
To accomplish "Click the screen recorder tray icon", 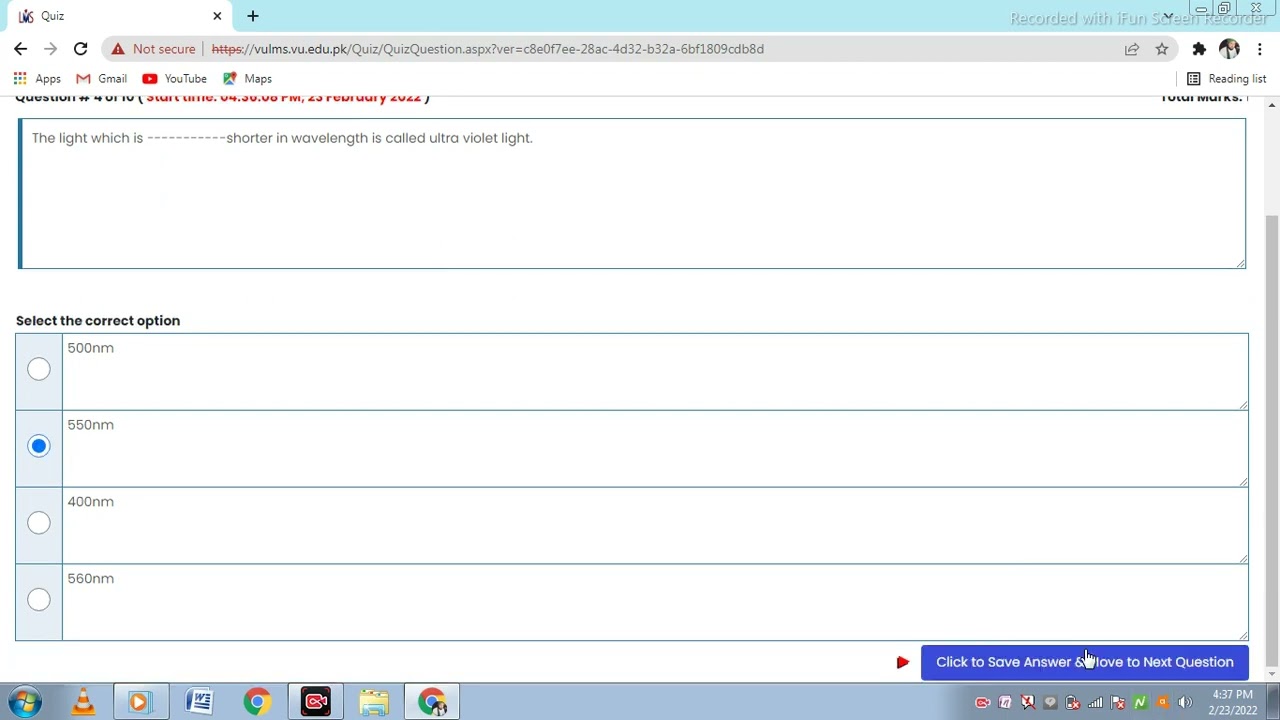I will (x=982, y=703).
